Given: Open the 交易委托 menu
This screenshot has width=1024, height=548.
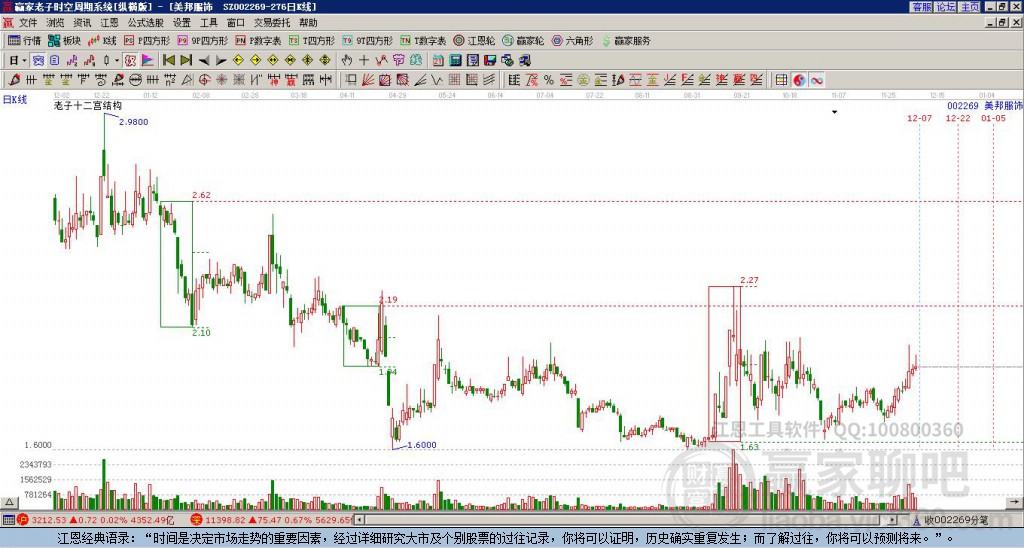Looking at the screenshot, I should click(271, 23).
